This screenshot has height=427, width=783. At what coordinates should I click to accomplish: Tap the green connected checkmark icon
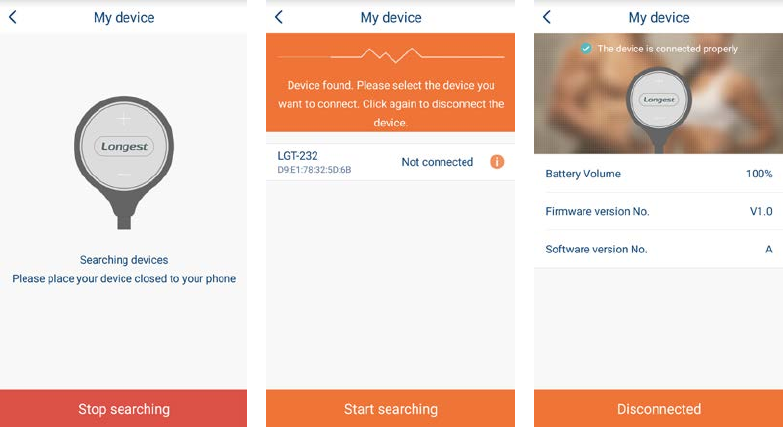(x=586, y=48)
